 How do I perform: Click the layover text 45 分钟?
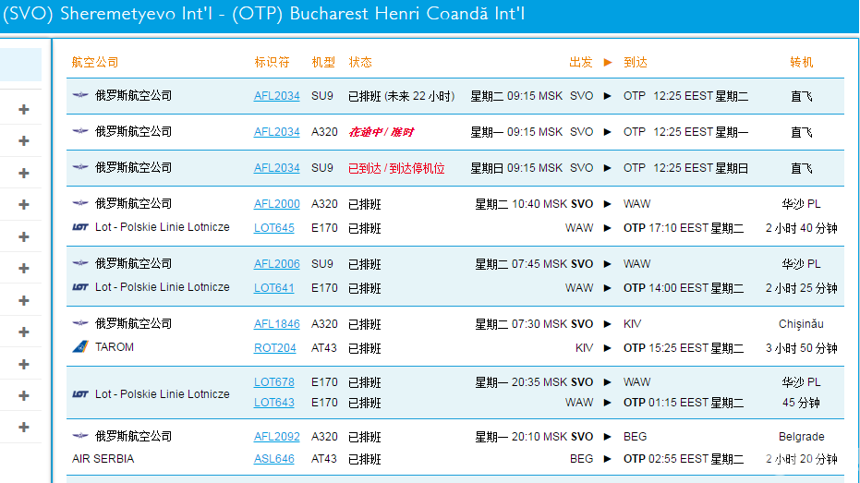point(801,402)
